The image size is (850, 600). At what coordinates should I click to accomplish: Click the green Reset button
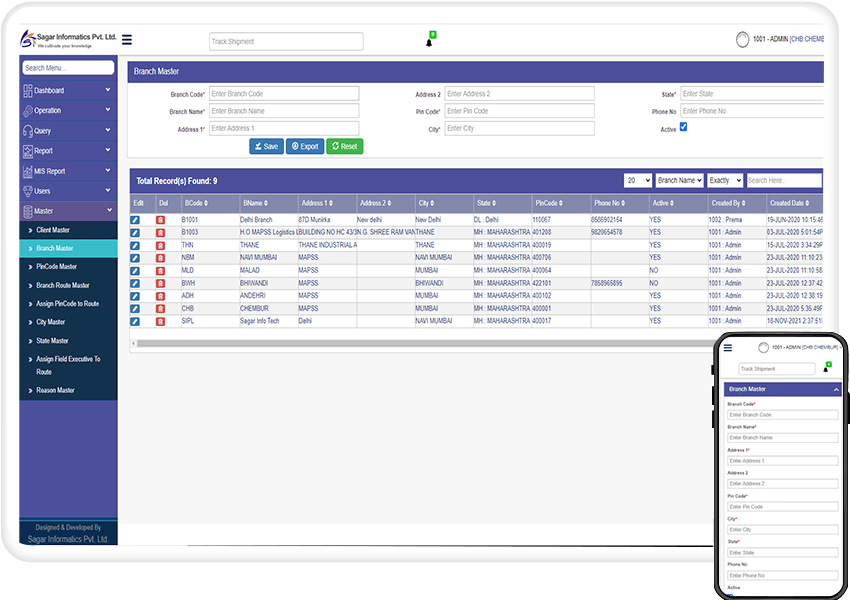pyautogui.click(x=345, y=146)
